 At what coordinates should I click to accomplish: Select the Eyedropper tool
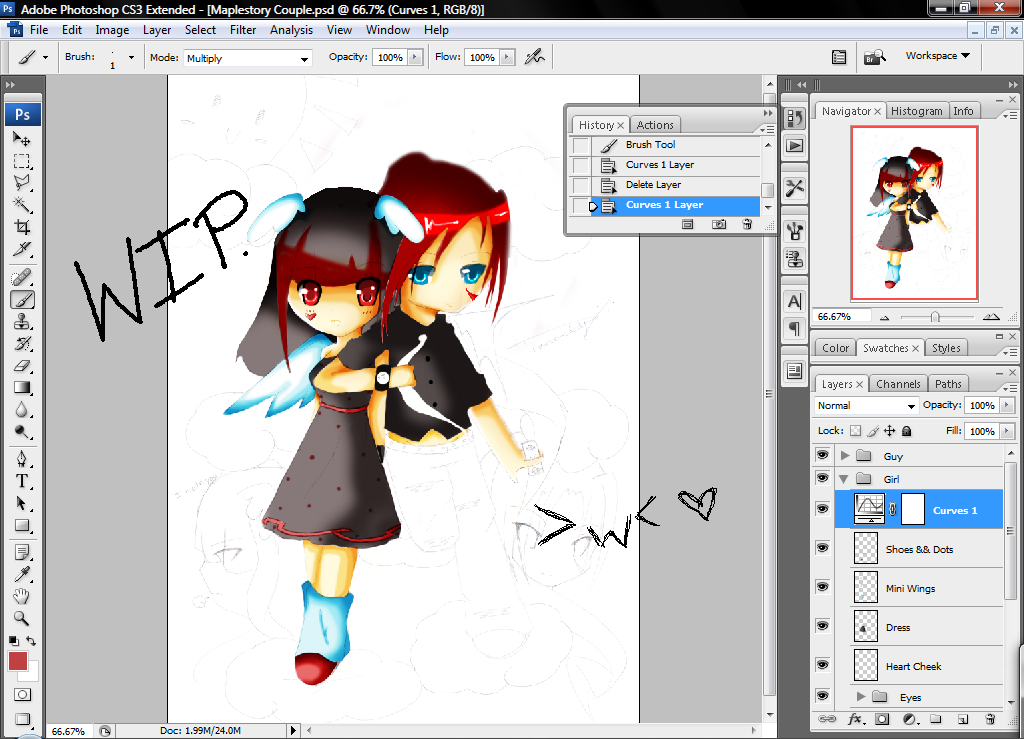[22, 574]
